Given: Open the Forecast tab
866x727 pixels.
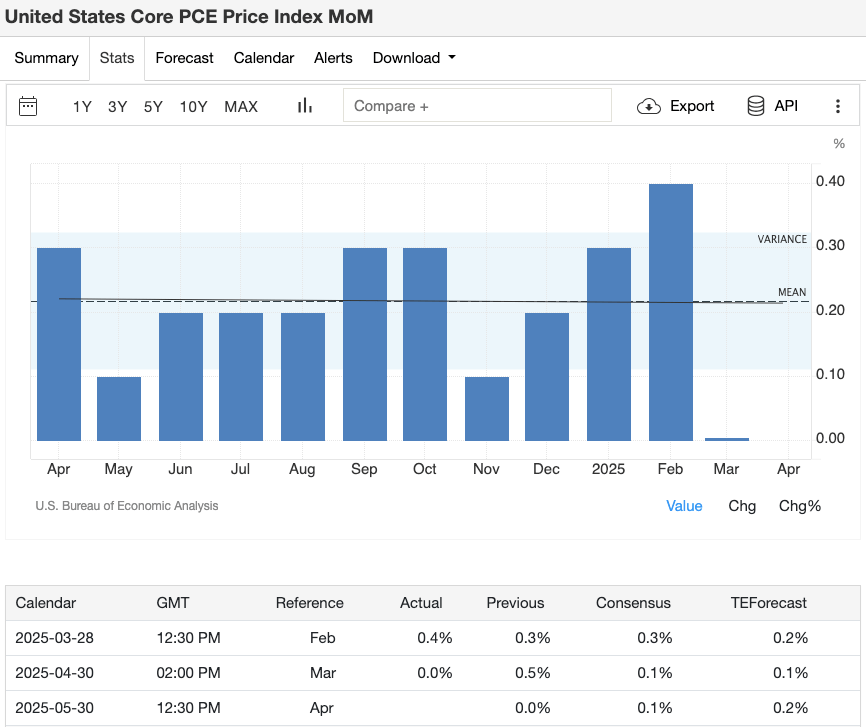Looking at the screenshot, I should pyautogui.click(x=184, y=58).
